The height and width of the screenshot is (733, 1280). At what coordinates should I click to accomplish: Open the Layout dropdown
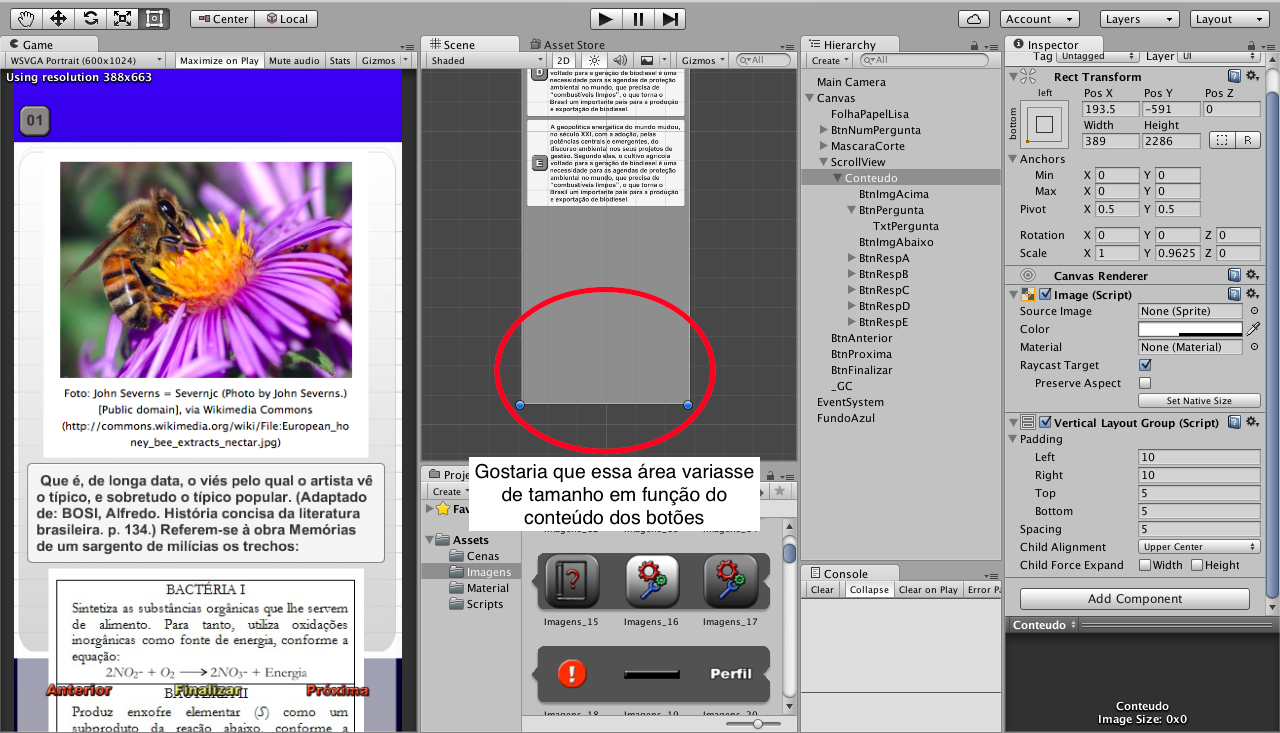pos(1231,19)
